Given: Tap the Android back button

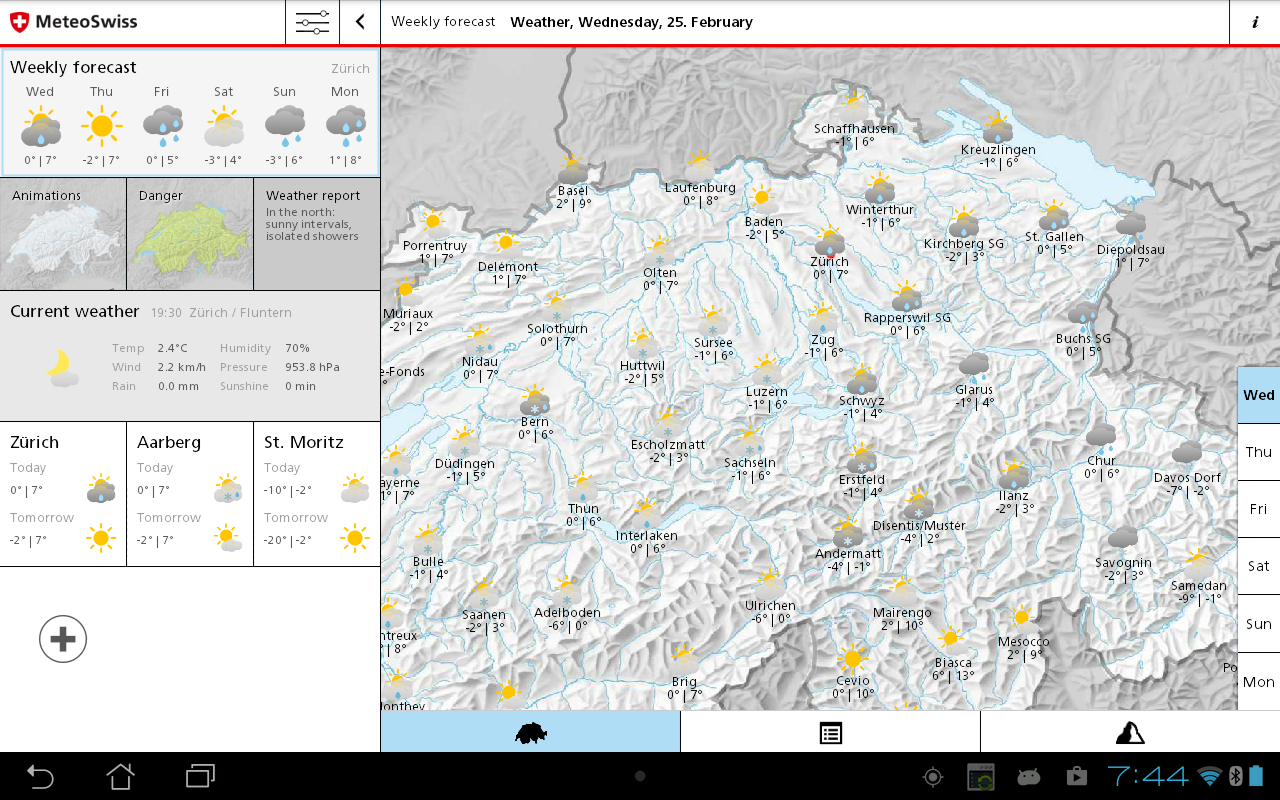Looking at the screenshot, I should [40, 776].
